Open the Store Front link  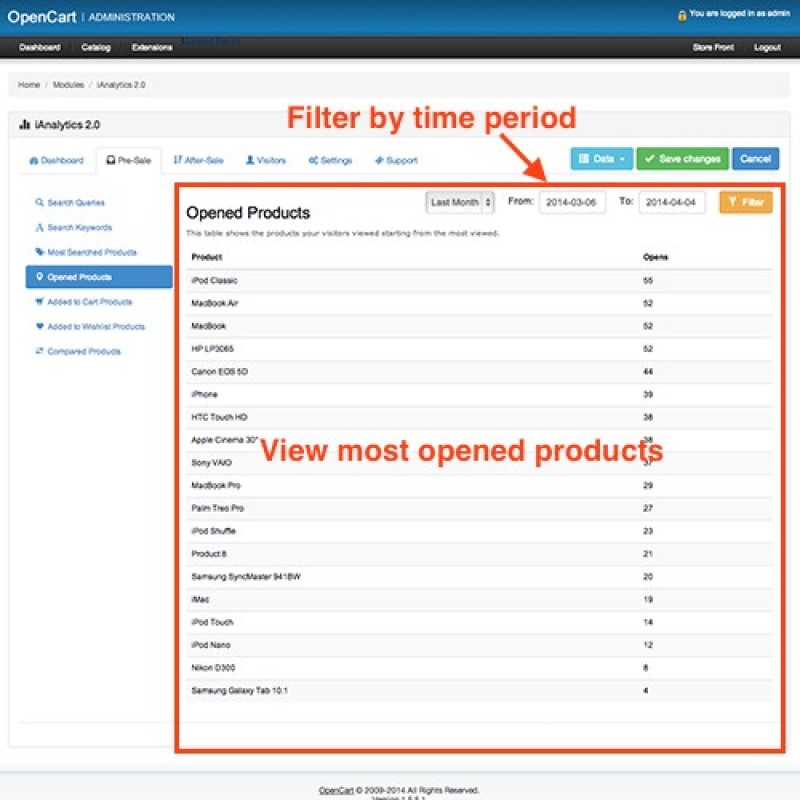pos(713,47)
